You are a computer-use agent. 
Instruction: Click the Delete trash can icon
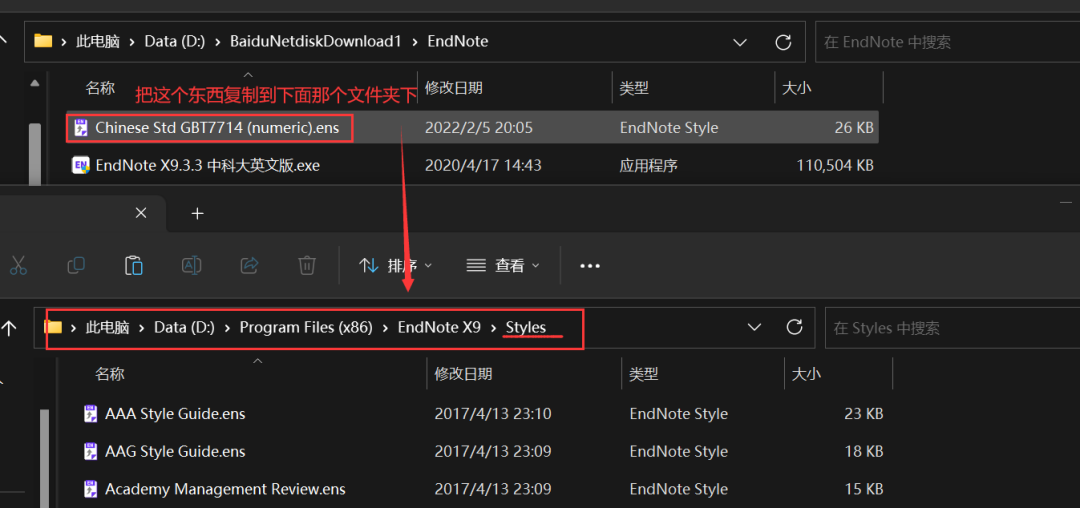pos(307,265)
